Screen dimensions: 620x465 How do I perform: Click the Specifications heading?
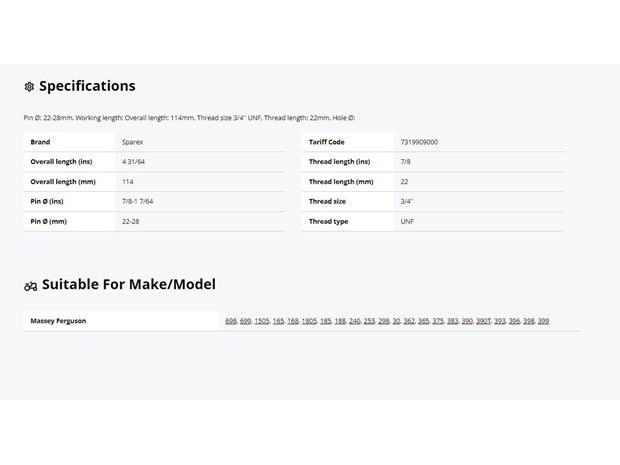[87, 86]
